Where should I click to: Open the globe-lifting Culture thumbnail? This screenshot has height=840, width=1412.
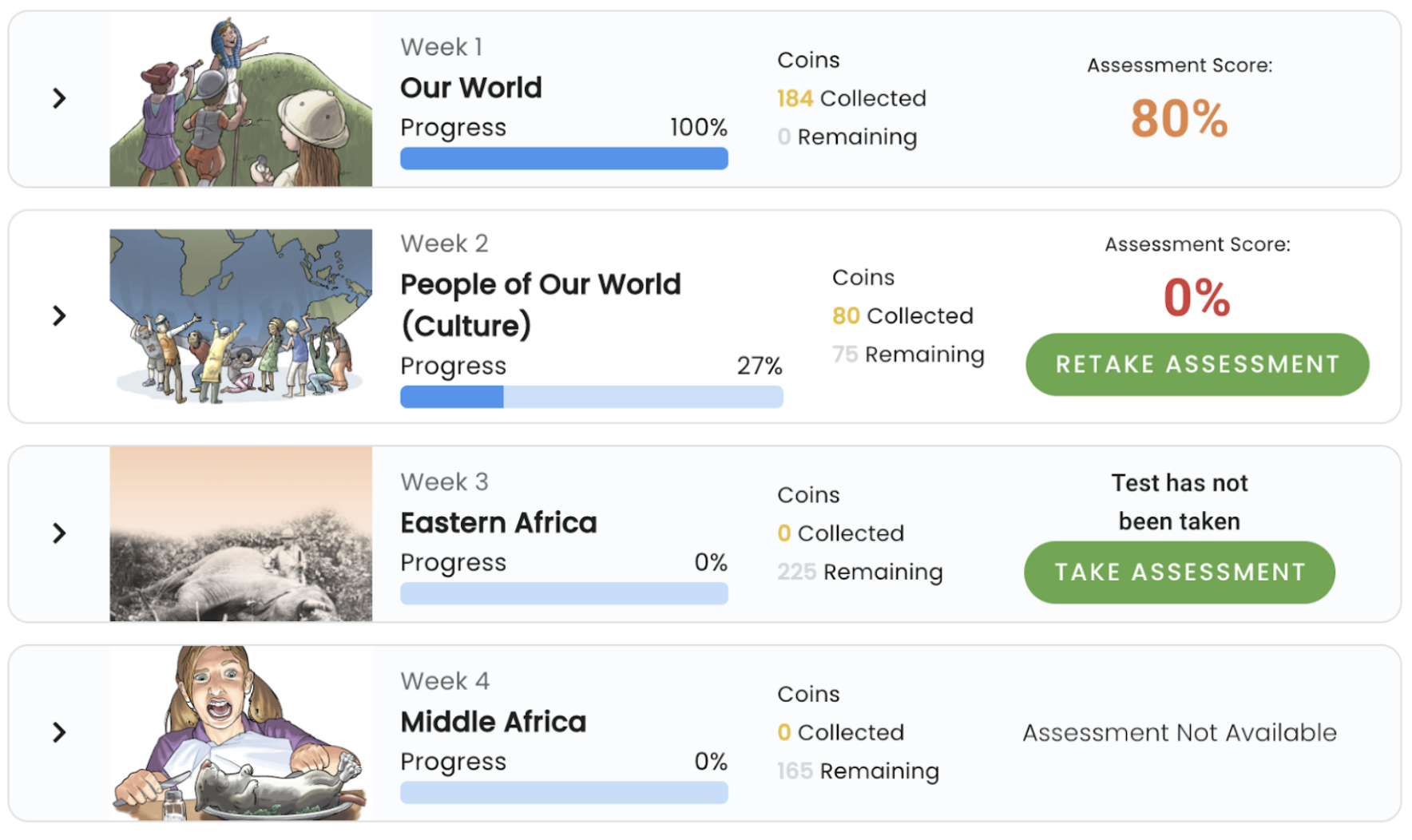click(240, 316)
